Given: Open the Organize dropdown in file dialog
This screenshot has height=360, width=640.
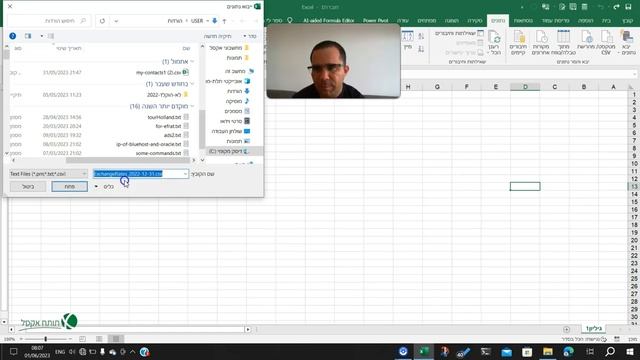Looking at the screenshot, I should (x=250, y=36).
